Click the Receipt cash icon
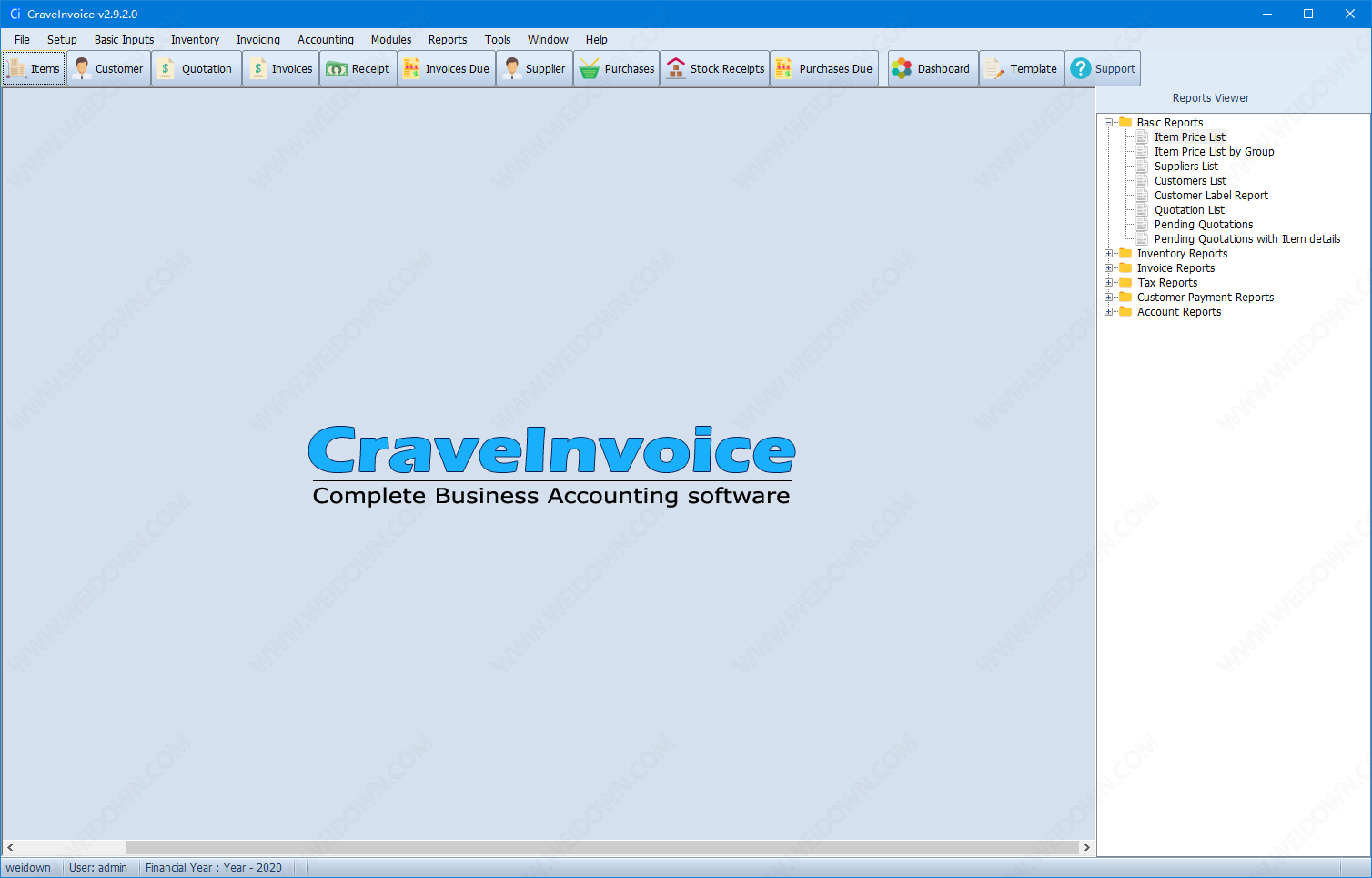This screenshot has height=878, width=1372. (x=337, y=69)
